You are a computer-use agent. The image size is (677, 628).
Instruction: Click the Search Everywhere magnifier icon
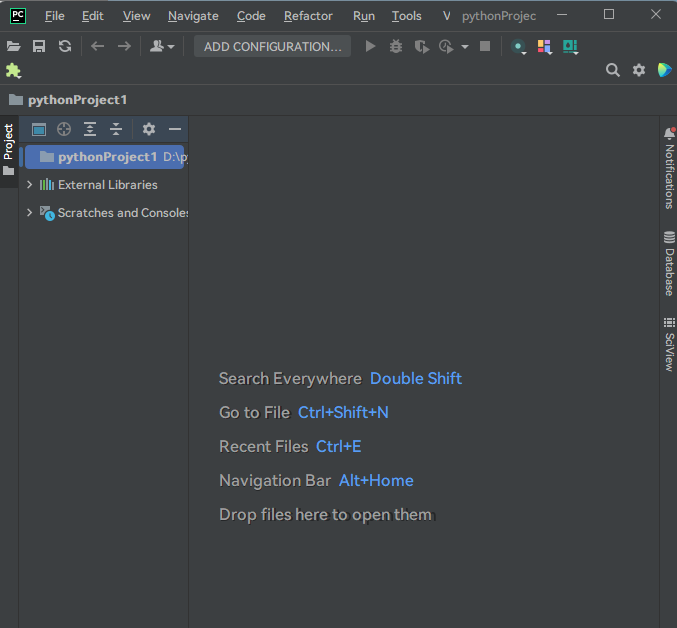tap(613, 70)
